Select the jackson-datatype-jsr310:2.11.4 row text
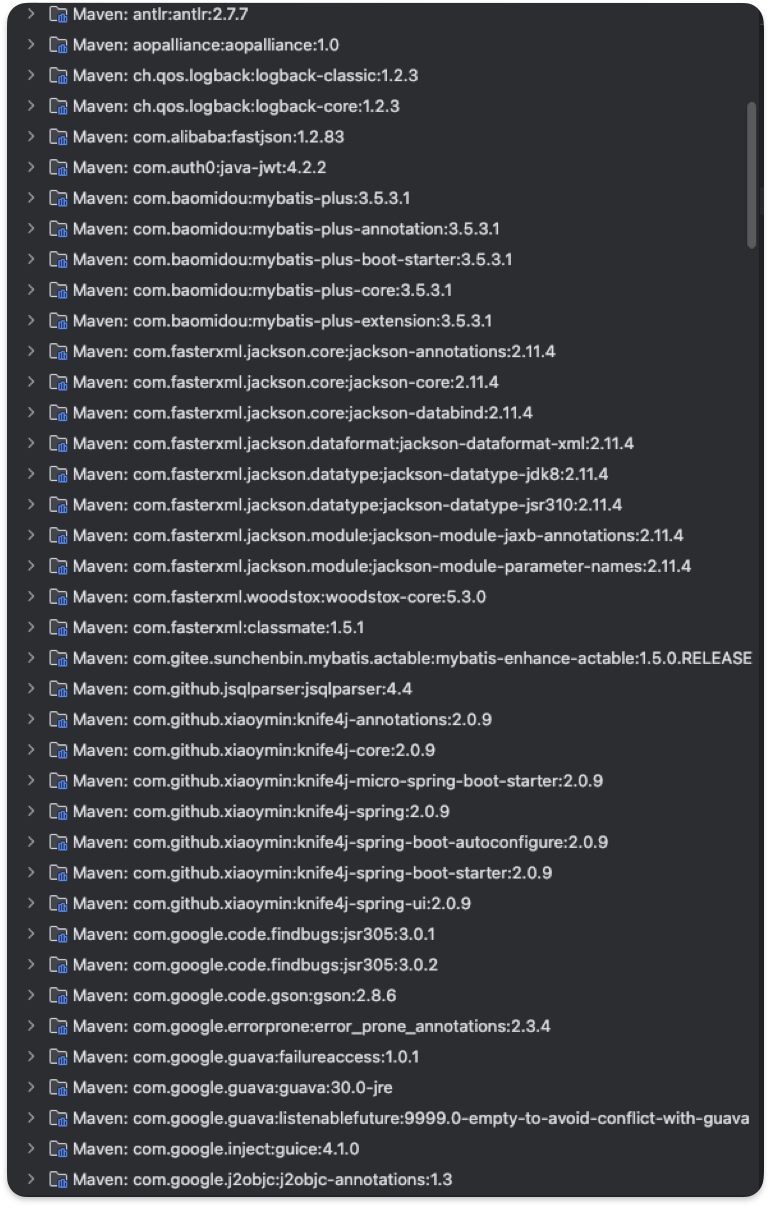770x1208 pixels. (x=348, y=505)
